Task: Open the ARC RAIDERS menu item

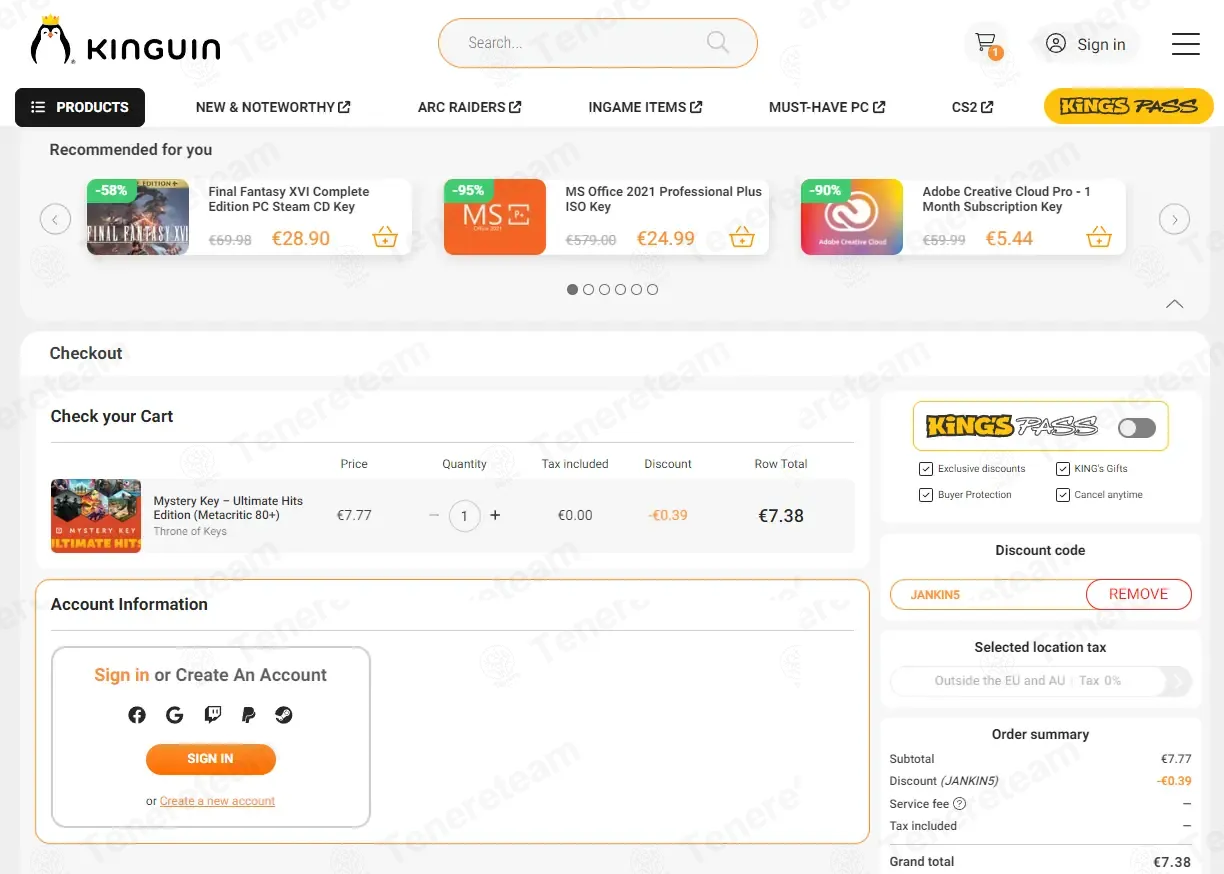Action: pos(469,107)
